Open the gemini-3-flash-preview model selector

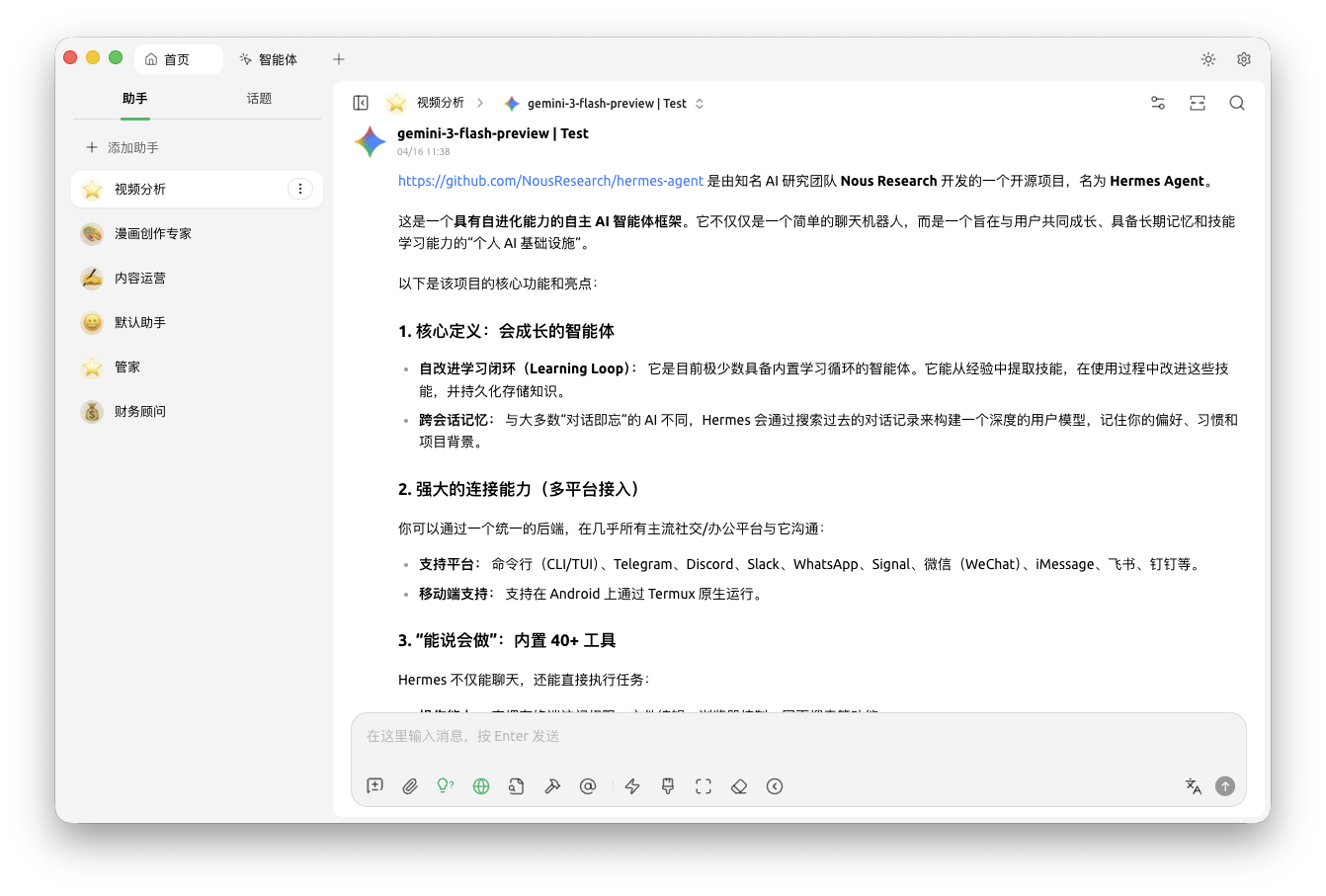[604, 103]
